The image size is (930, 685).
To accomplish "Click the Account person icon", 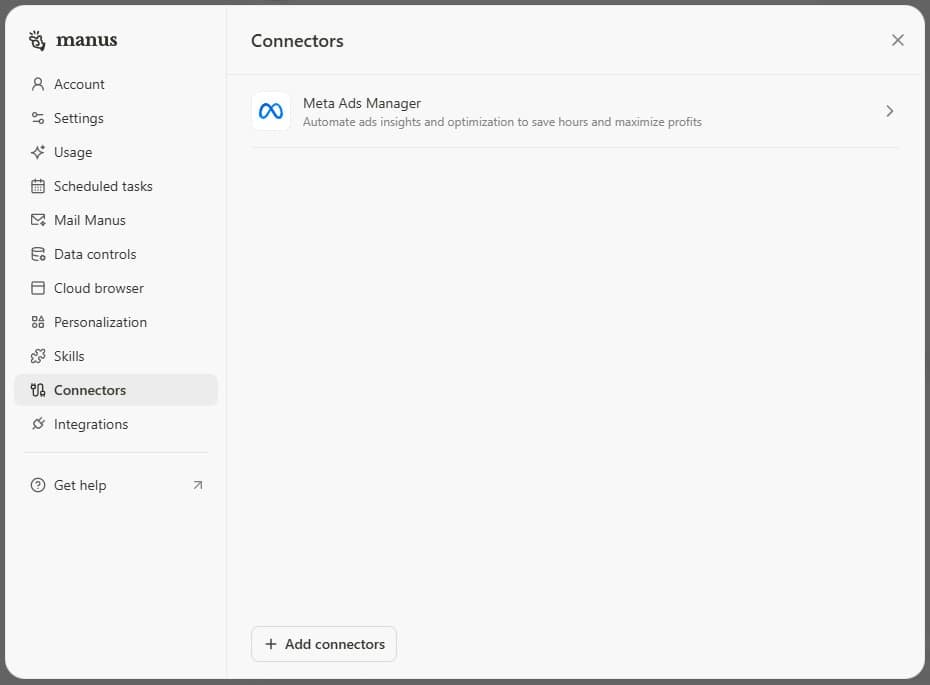I will tap(38, 84).
